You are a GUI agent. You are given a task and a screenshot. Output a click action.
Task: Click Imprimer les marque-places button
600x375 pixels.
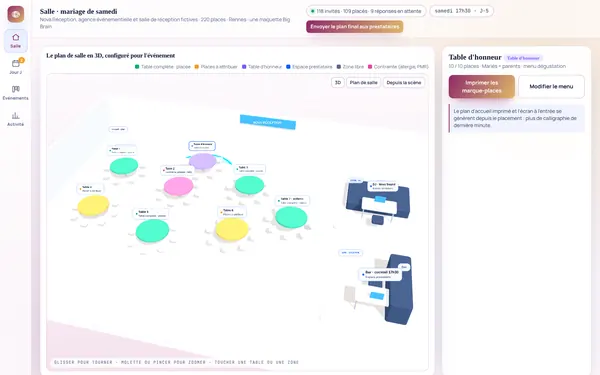click(x=481, y=86)
